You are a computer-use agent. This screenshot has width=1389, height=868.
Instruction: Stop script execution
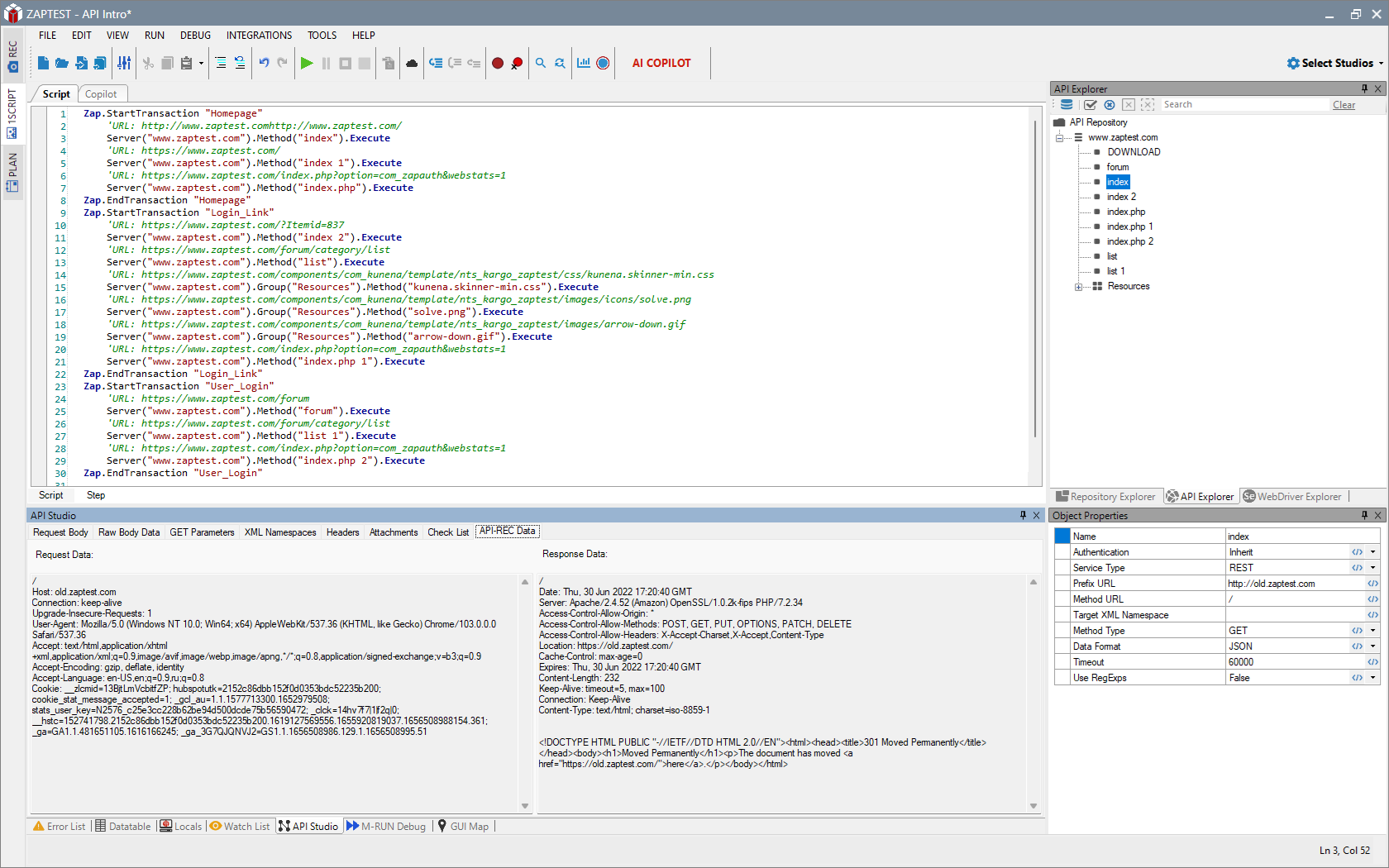point(346,63)
